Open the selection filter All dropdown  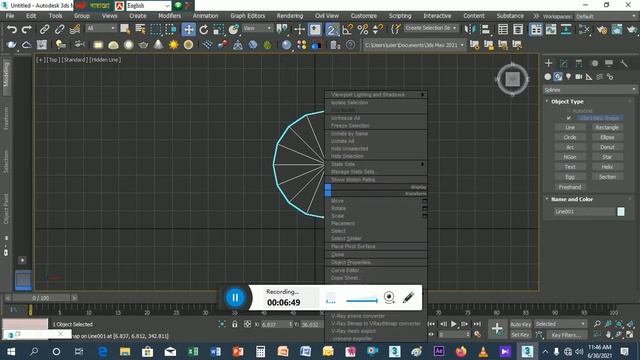click(101, 28)
